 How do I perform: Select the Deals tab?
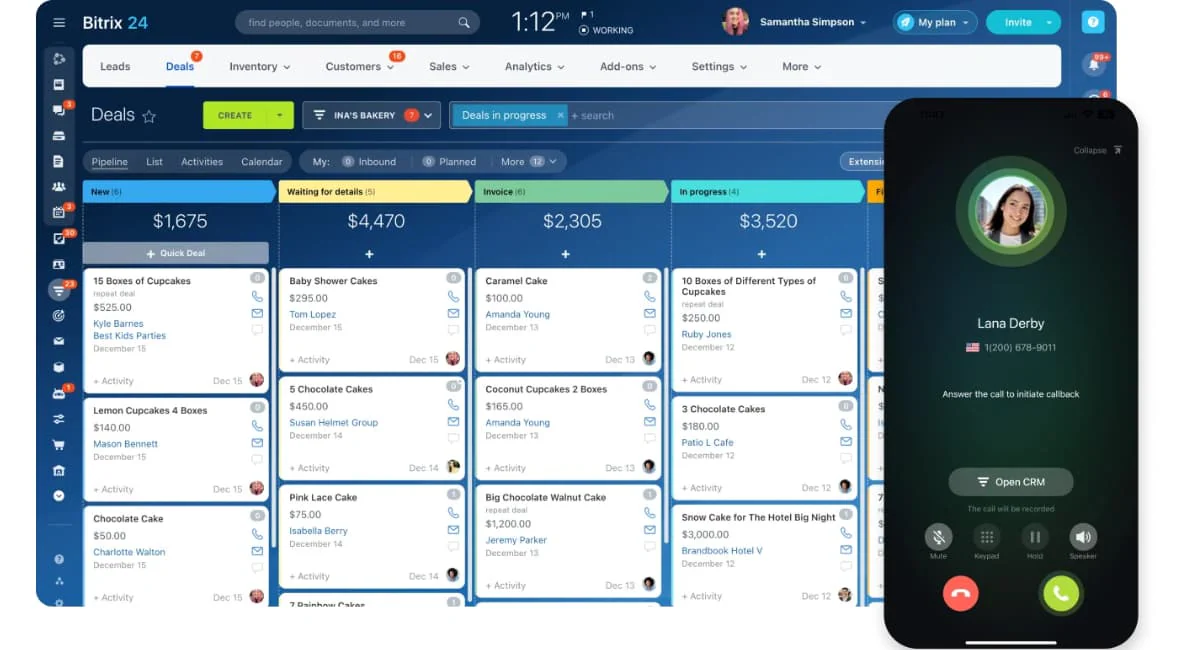pyautogui.click(x=180, y=67)
